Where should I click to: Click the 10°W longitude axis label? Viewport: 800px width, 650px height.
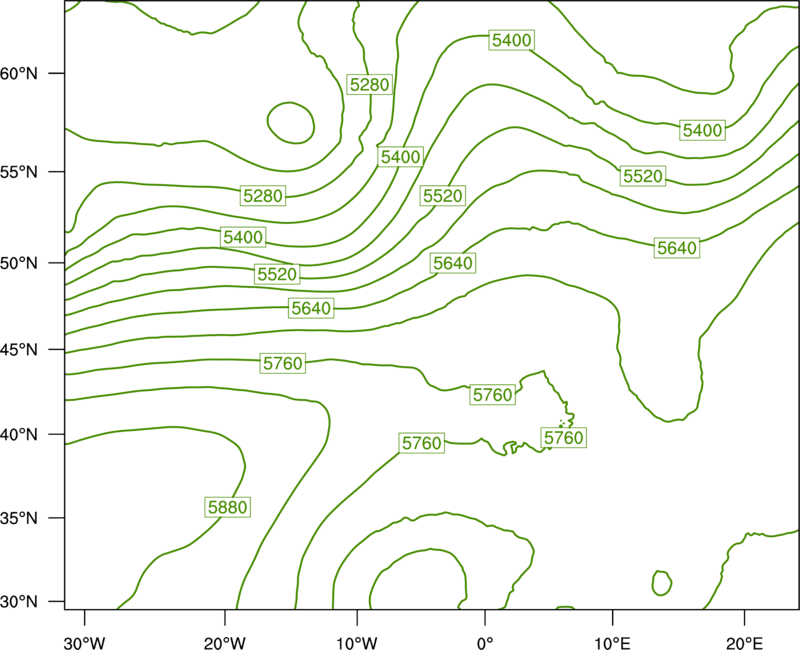point(357,643)
